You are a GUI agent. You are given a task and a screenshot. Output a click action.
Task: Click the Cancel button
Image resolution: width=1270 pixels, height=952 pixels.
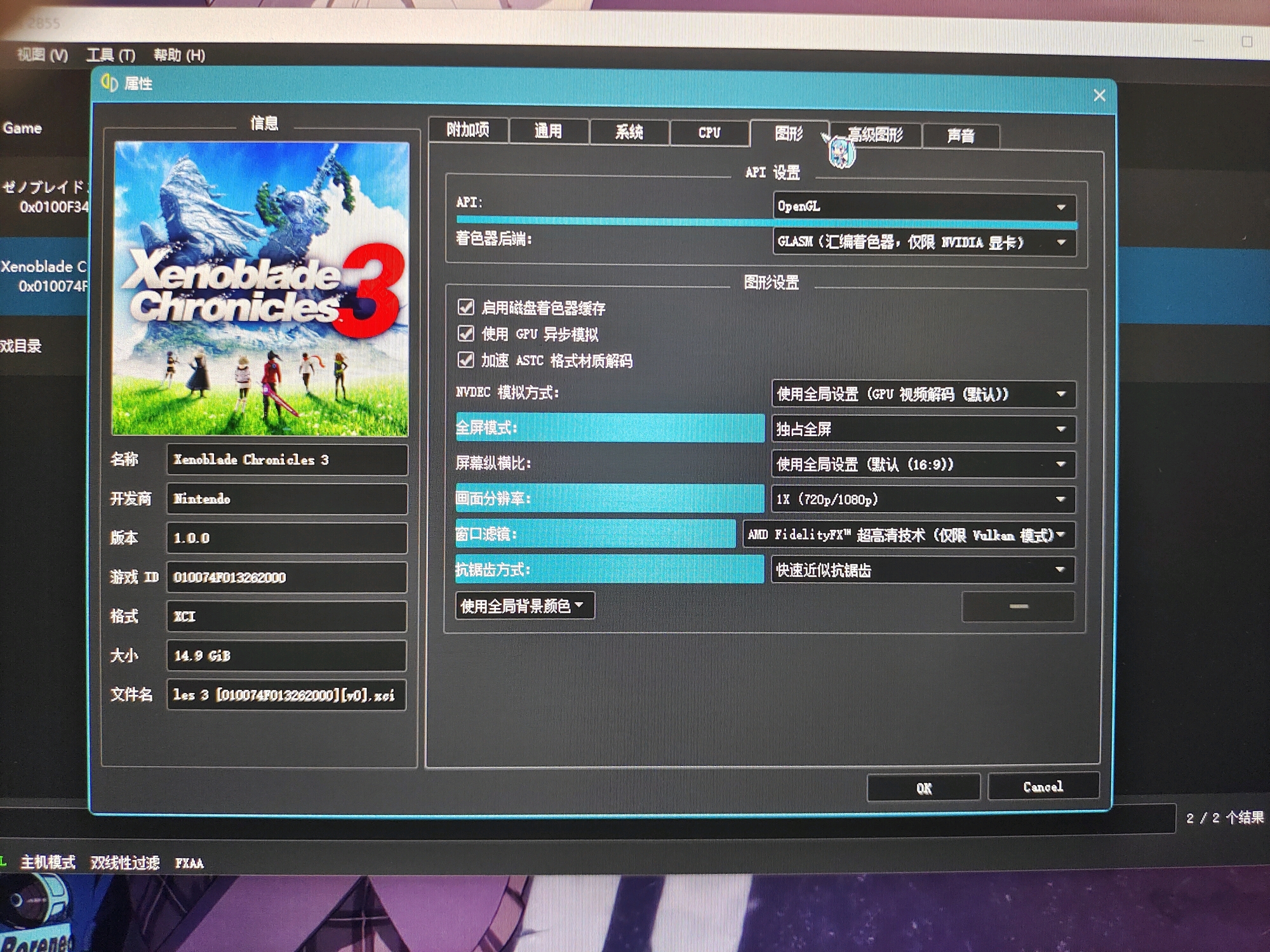pos(1043,786)
